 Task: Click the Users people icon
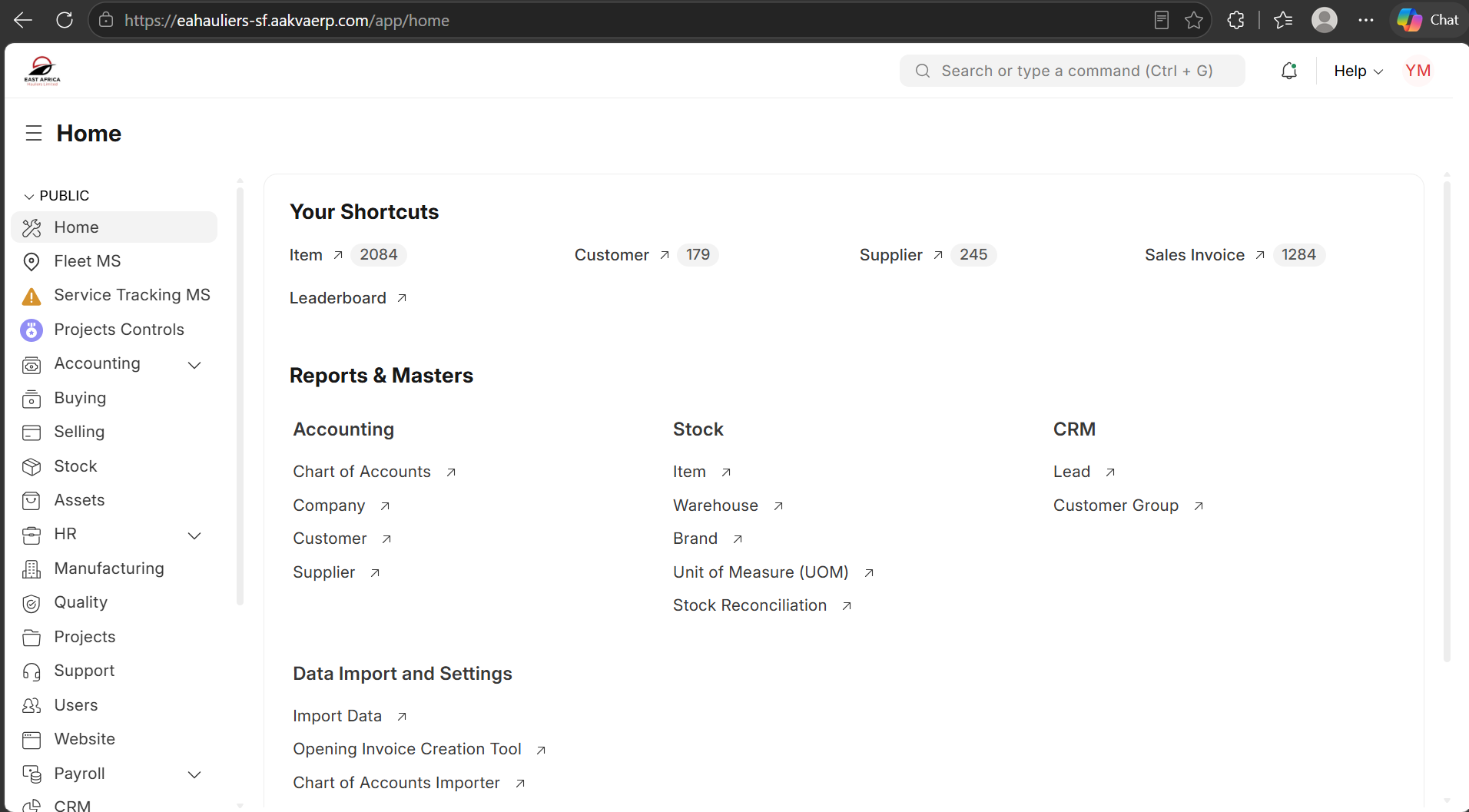pyautogui.click(x=32, y=706)
